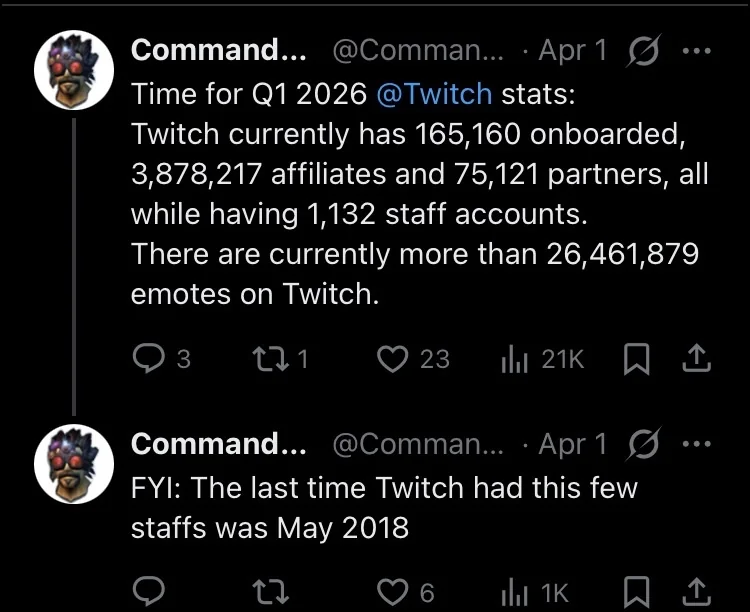
Task: Reply to the May 2018 staff tweet
Action: 148,592
